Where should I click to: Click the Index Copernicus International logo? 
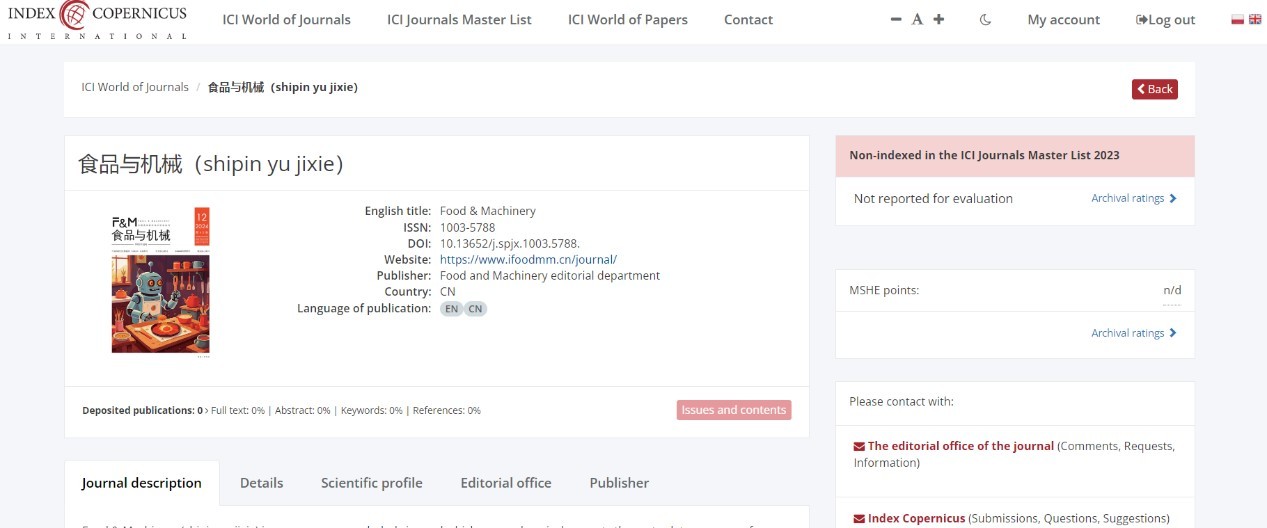[98, 19]
